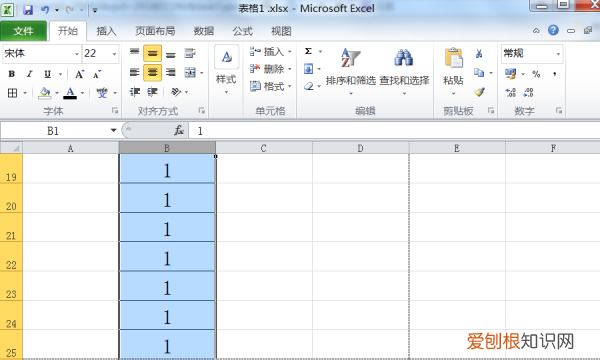Open the 格式 cell format menu
Screen dimensions: 600x360
pos(271,86)
